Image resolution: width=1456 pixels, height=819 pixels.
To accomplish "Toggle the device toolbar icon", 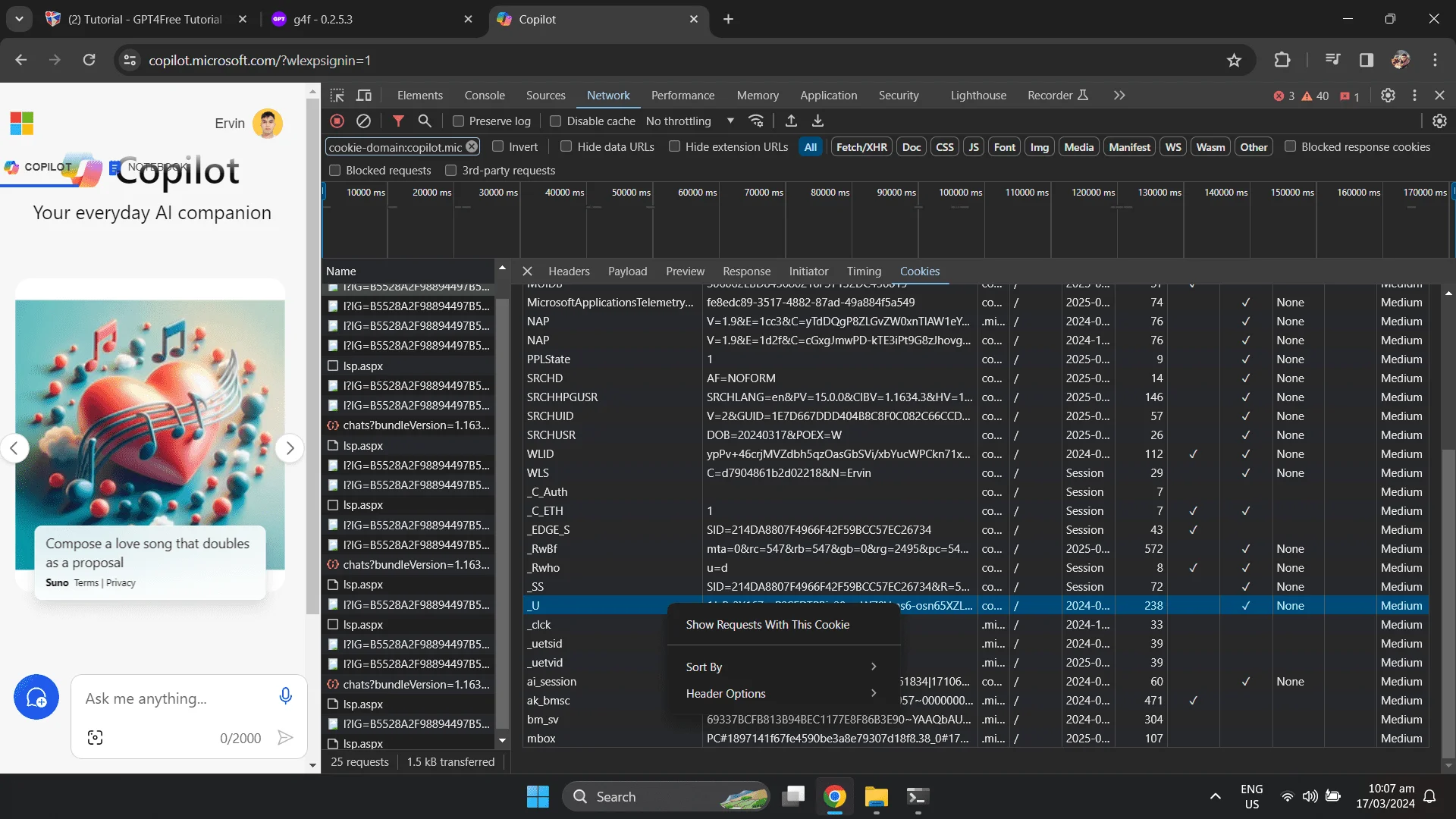I will [x=364, y=96].
